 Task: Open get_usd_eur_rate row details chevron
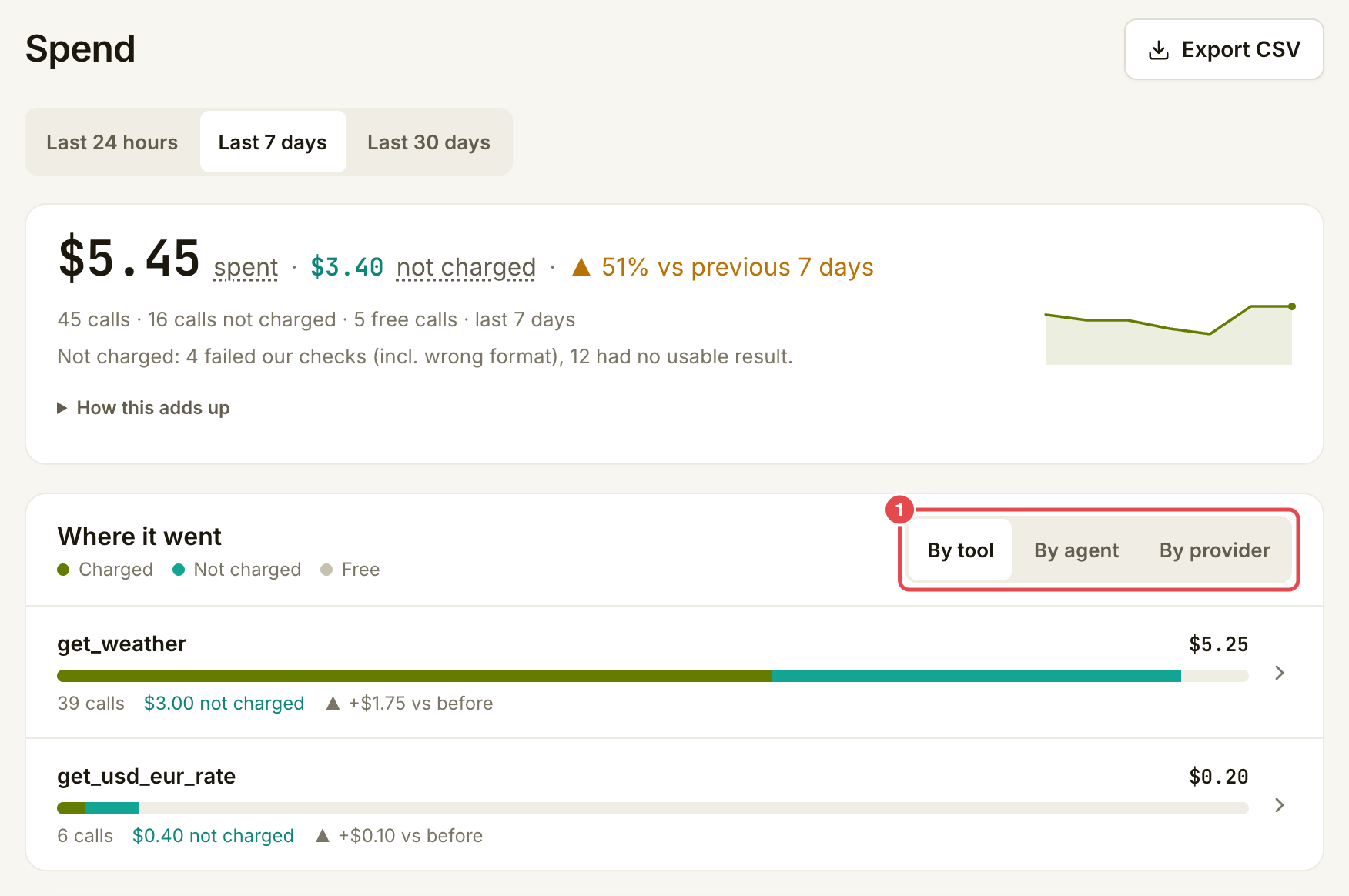(x=1280, y=805)
